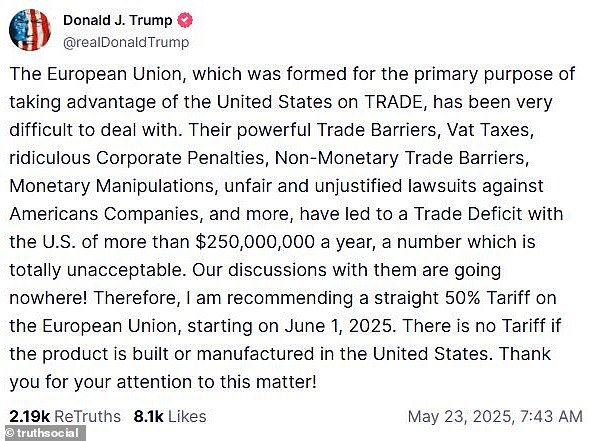Click the ReTruths label
The width and height of the screenshot is (590, 441).
click(87, 417)
